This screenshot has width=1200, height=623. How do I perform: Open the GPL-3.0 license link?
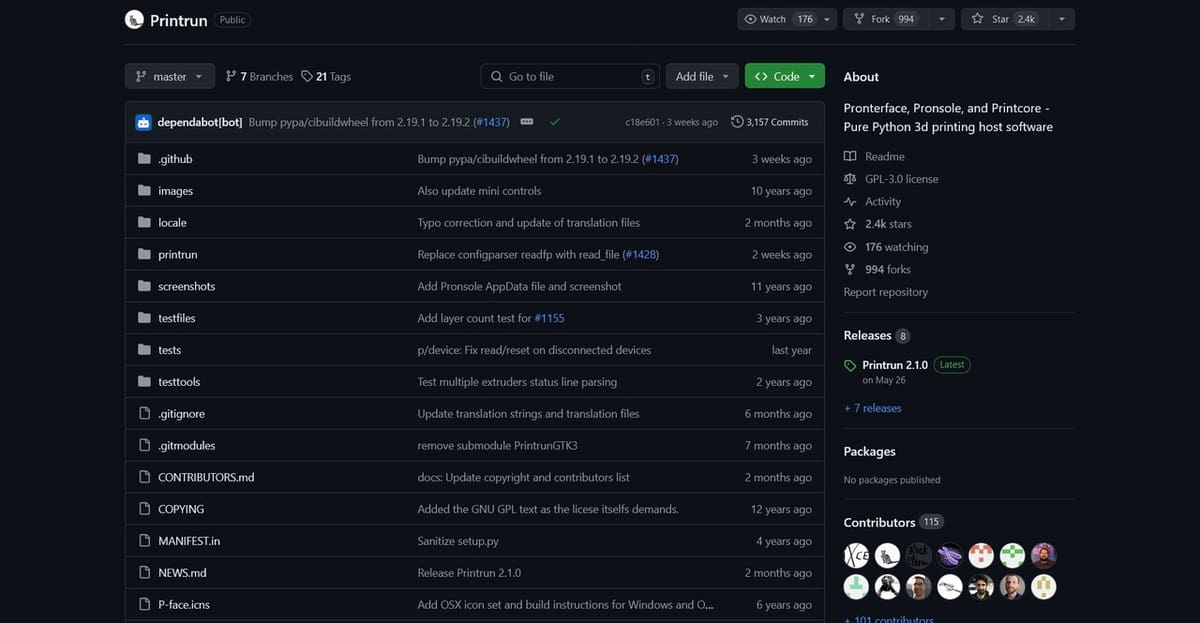coord(902,179)
